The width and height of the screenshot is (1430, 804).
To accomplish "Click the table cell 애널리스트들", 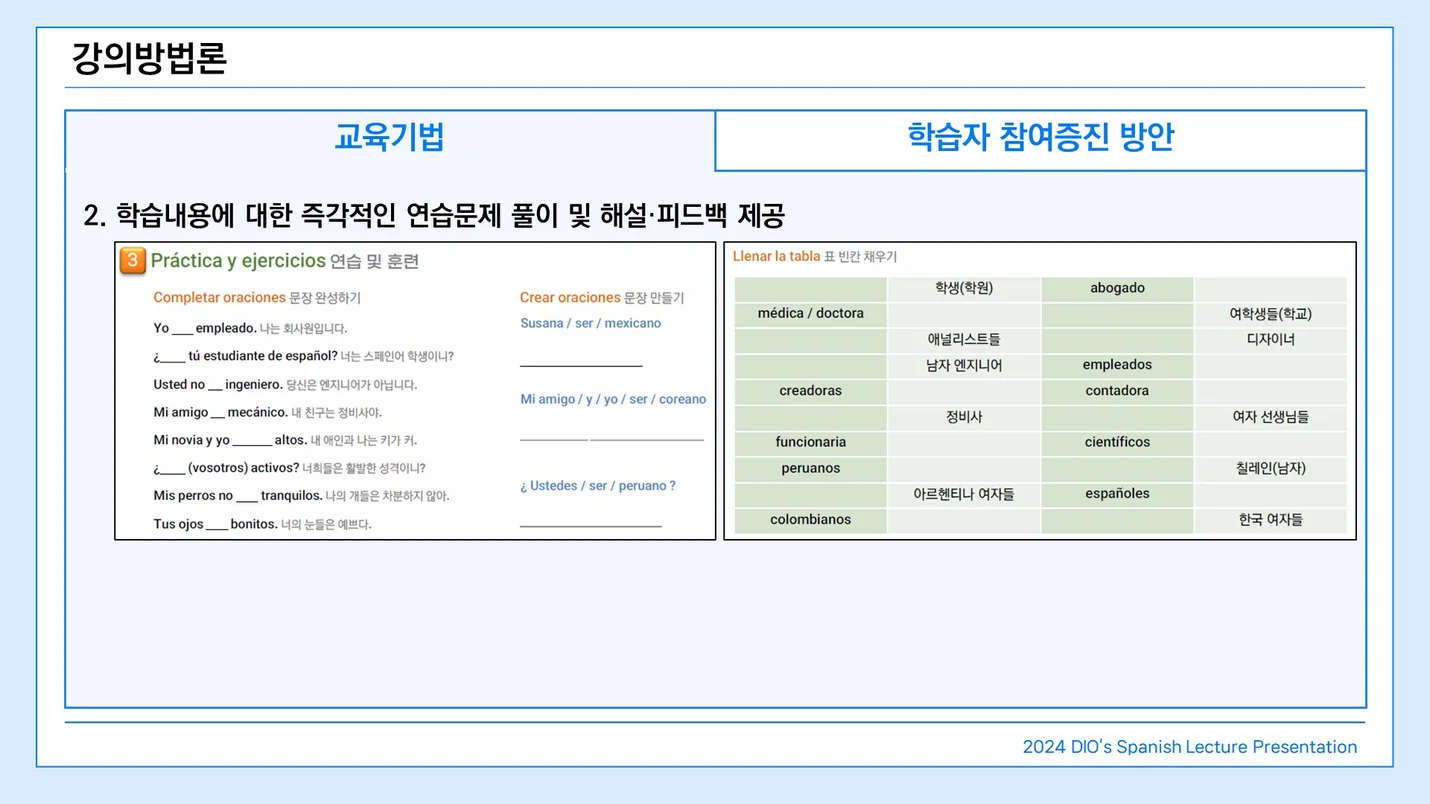I will [964, 340].
